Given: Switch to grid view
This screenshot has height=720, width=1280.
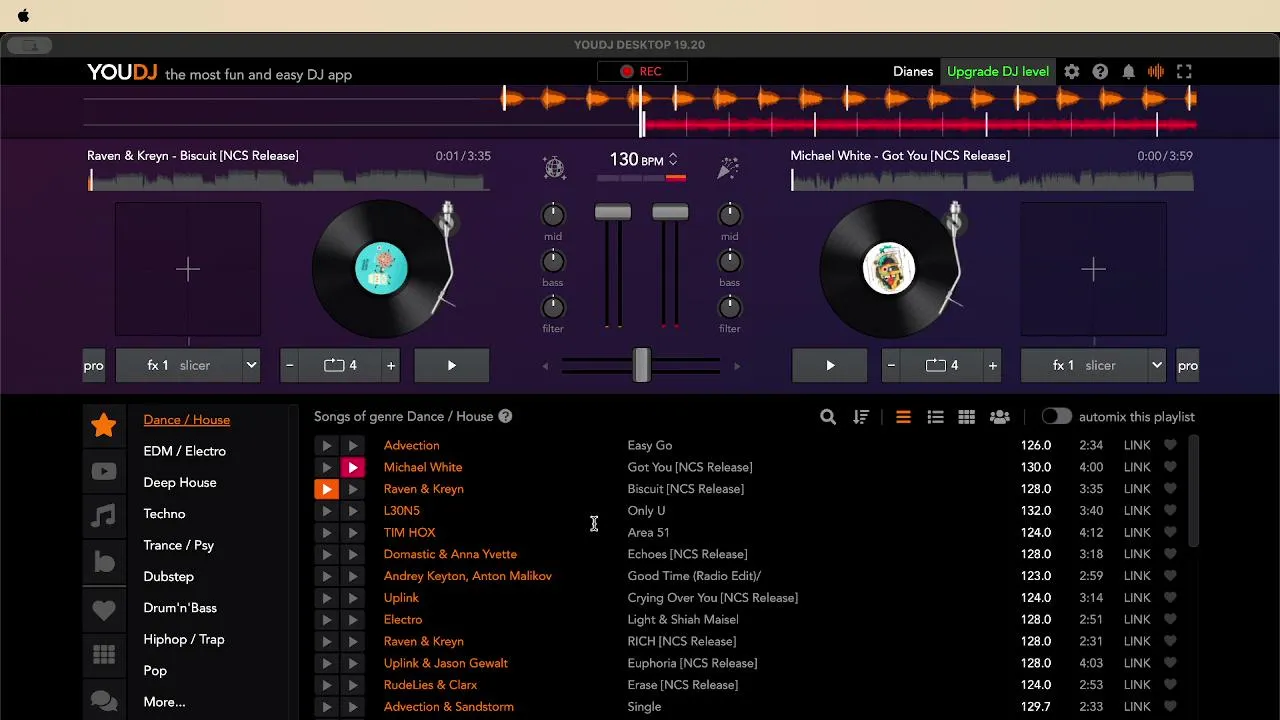Looking at the screenshot, I should pyautogui.click(x=967, y=417).
